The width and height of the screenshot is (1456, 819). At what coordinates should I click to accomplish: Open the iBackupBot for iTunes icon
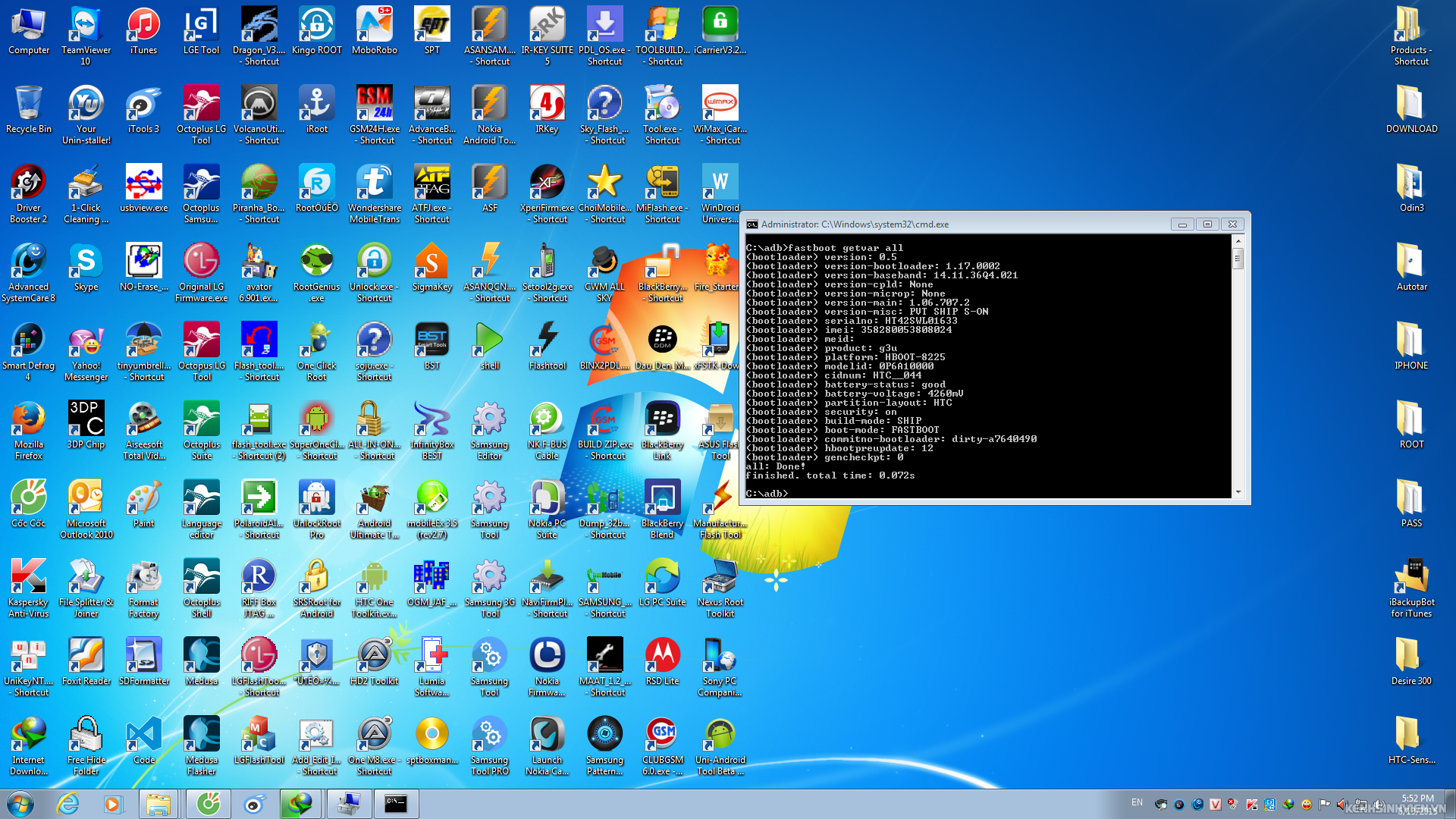pos(1410,588)
